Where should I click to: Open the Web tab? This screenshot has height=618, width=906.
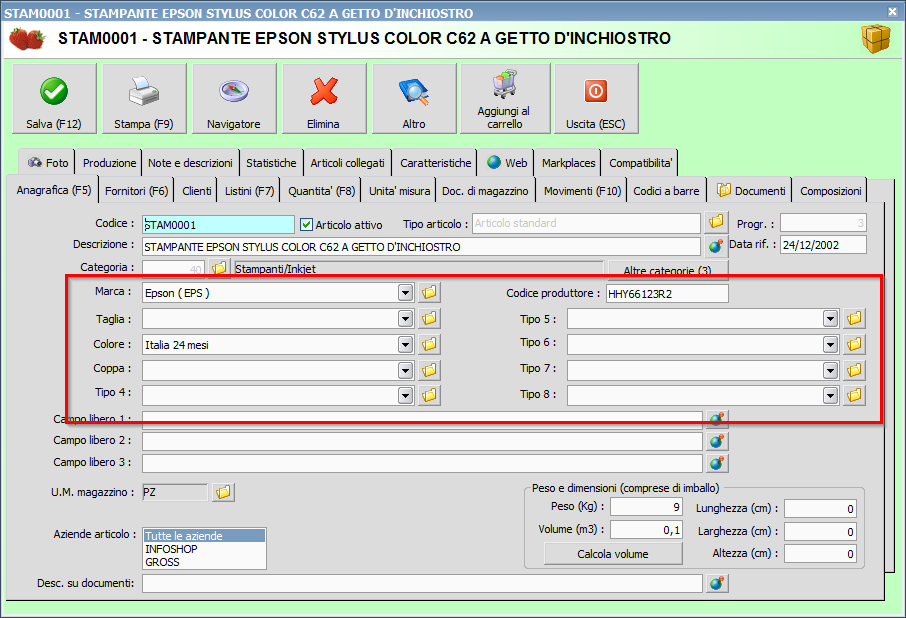click(x=507, y=163)
